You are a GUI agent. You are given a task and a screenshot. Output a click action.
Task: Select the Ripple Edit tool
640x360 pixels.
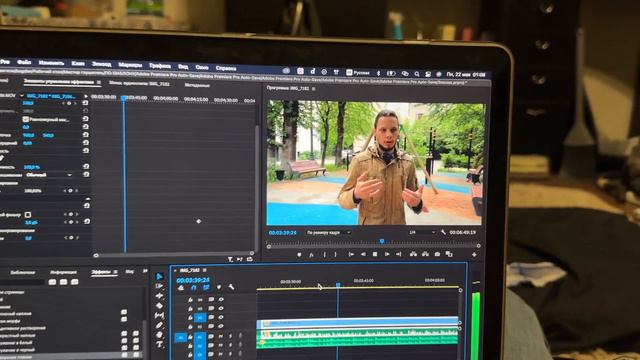(159, 296)
